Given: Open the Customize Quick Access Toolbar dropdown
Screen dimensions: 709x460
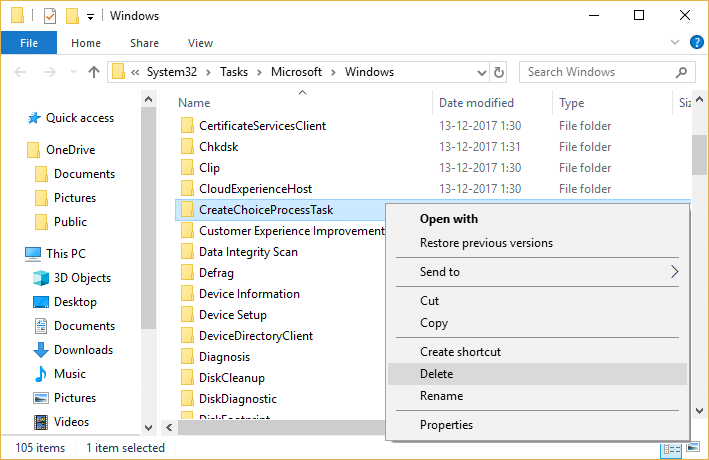Looking at the screenshot, I should click(x=91, y=17).
